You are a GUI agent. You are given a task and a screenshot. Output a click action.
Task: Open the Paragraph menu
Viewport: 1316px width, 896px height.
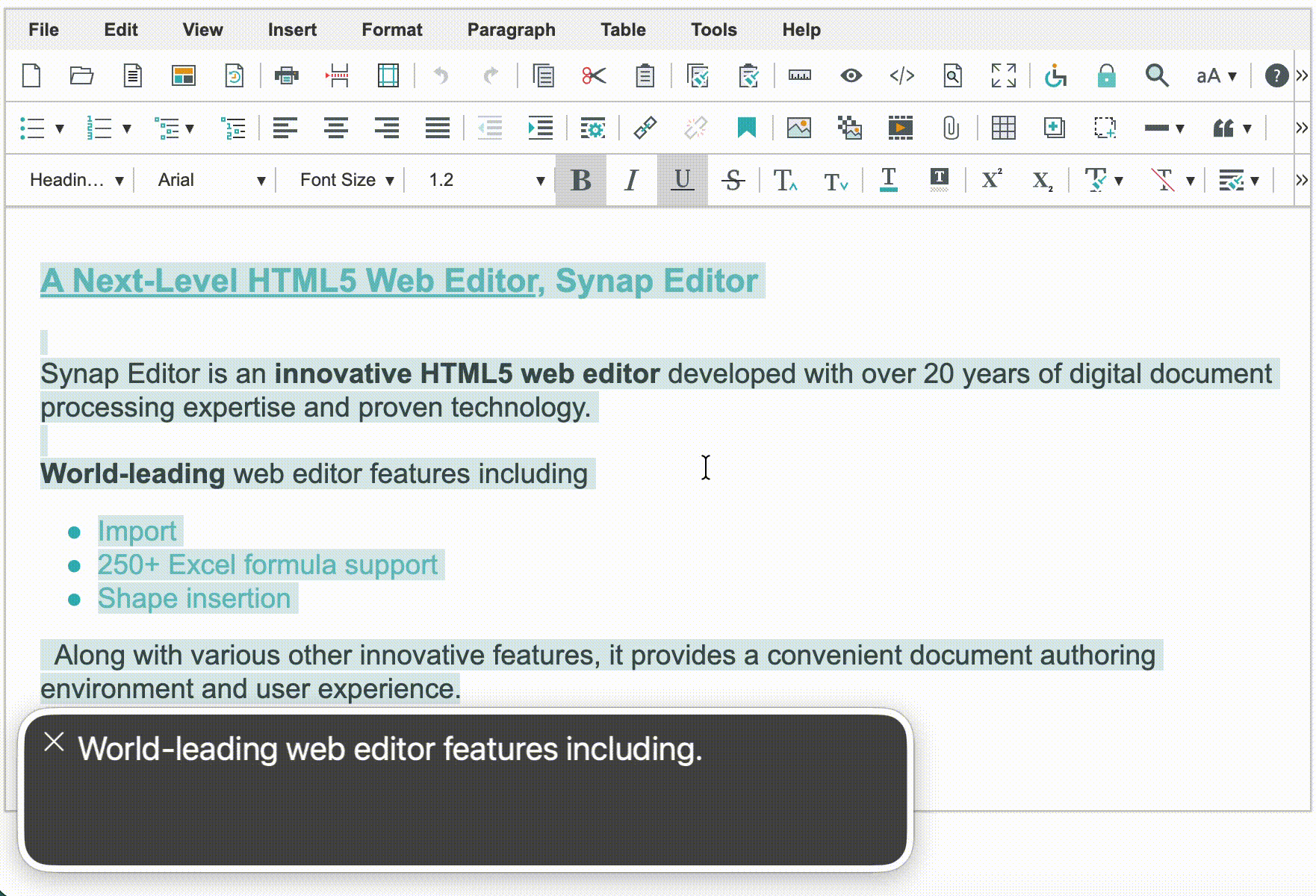pos(511,30)
